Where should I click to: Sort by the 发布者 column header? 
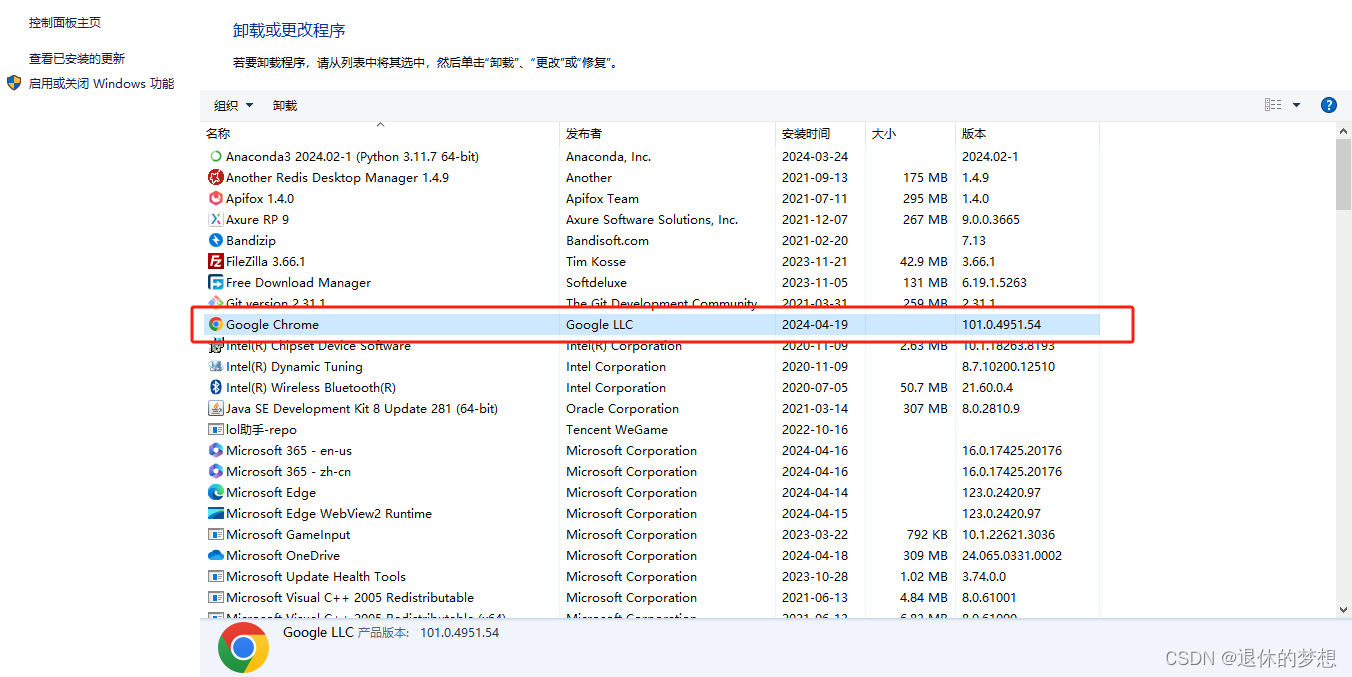tap(667, 133)
